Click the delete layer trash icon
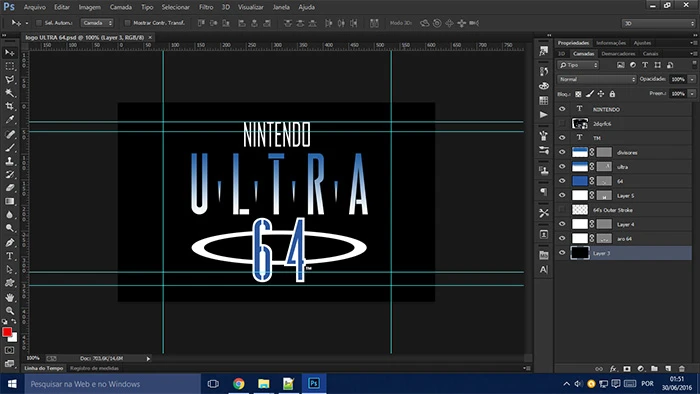Screen dimensions: 700x394 click(x=681, y=369)
